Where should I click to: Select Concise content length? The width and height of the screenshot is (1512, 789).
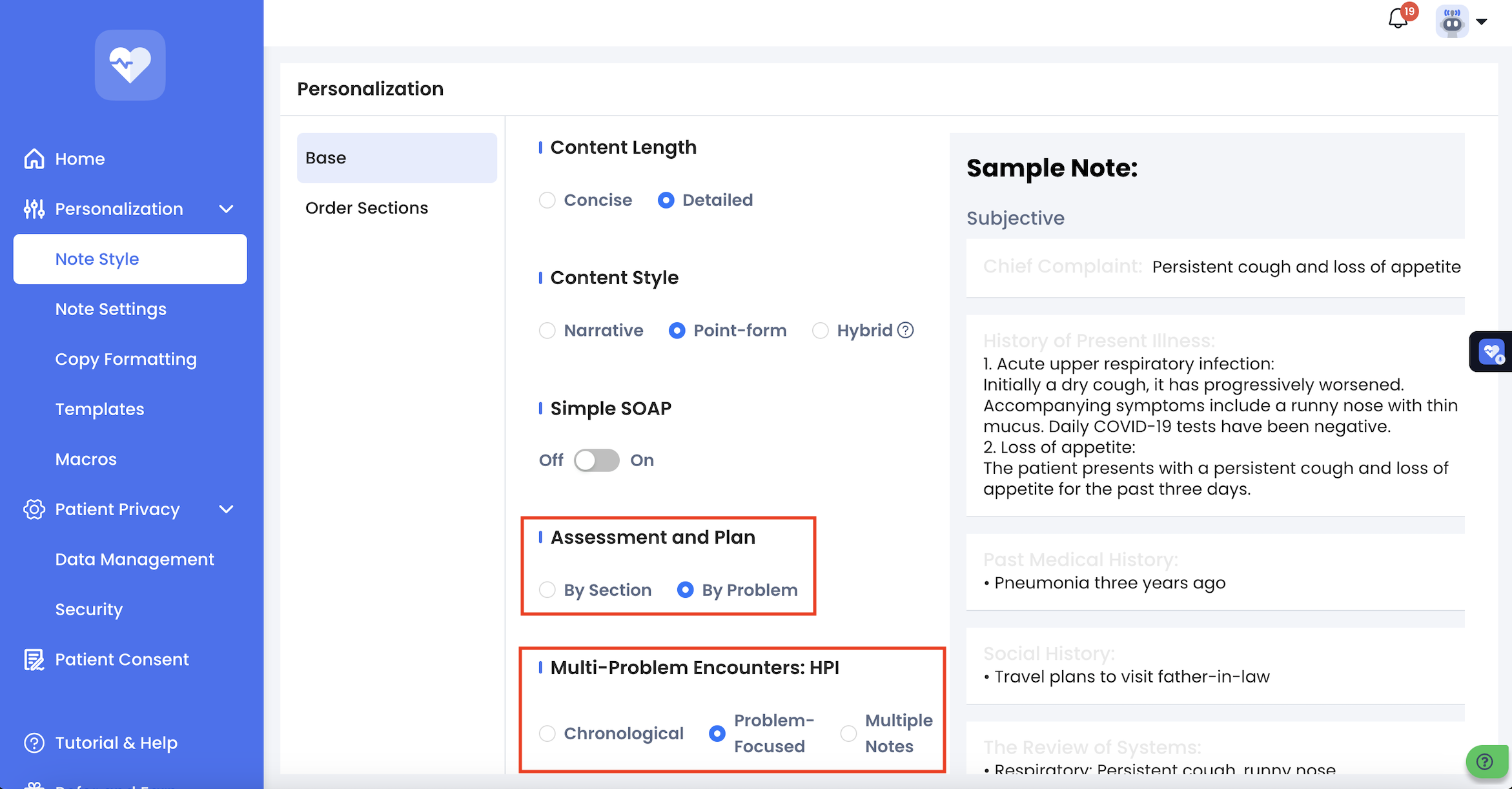[x=547, y=200]
